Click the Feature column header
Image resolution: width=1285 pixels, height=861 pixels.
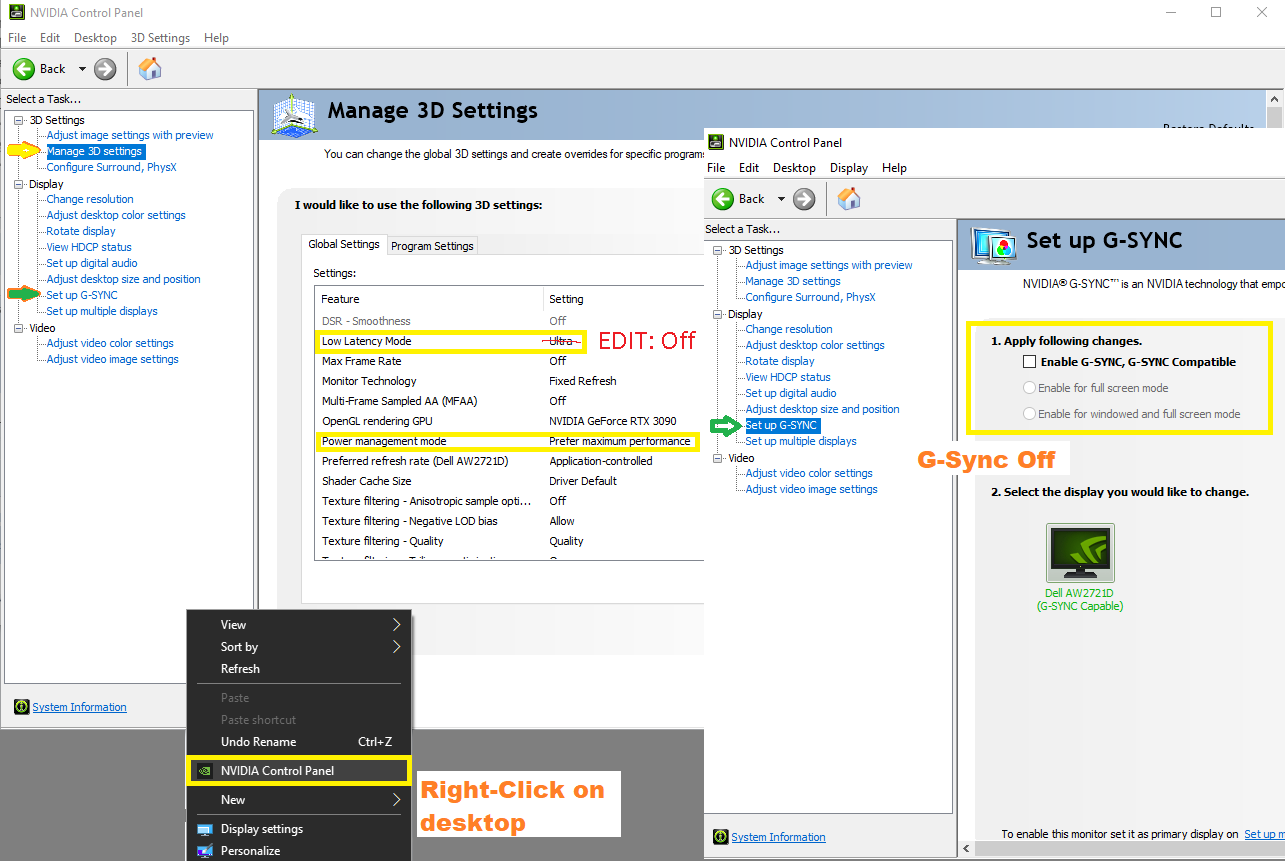pos(430,298)
